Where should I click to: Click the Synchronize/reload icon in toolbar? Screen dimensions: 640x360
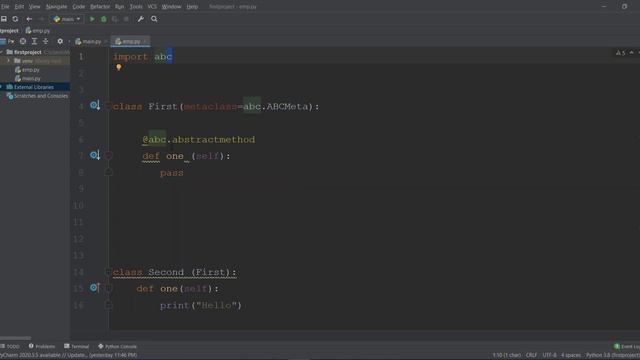pyautogui.click(x=15, y=19)
